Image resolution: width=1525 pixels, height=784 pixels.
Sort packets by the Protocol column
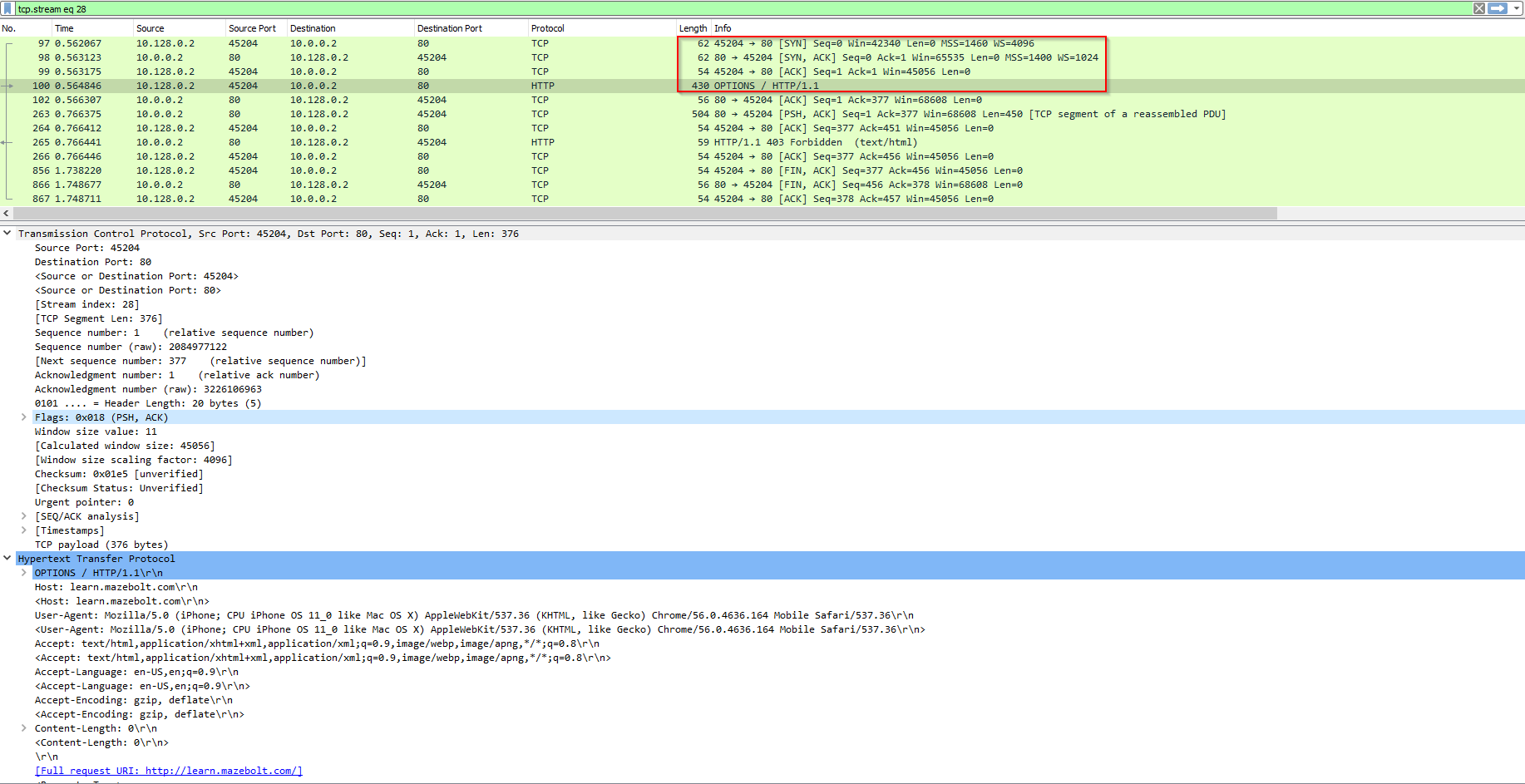tap(549, 27)
